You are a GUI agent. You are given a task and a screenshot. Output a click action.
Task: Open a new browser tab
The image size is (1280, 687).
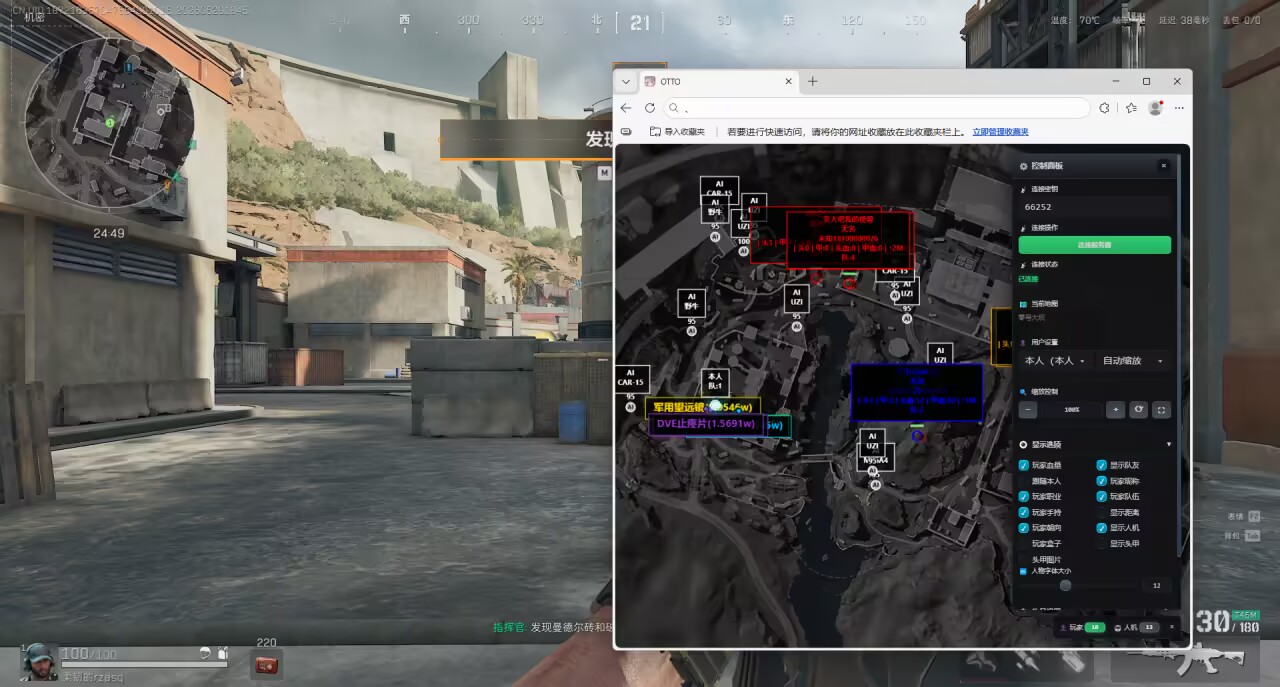coord(812,81)
